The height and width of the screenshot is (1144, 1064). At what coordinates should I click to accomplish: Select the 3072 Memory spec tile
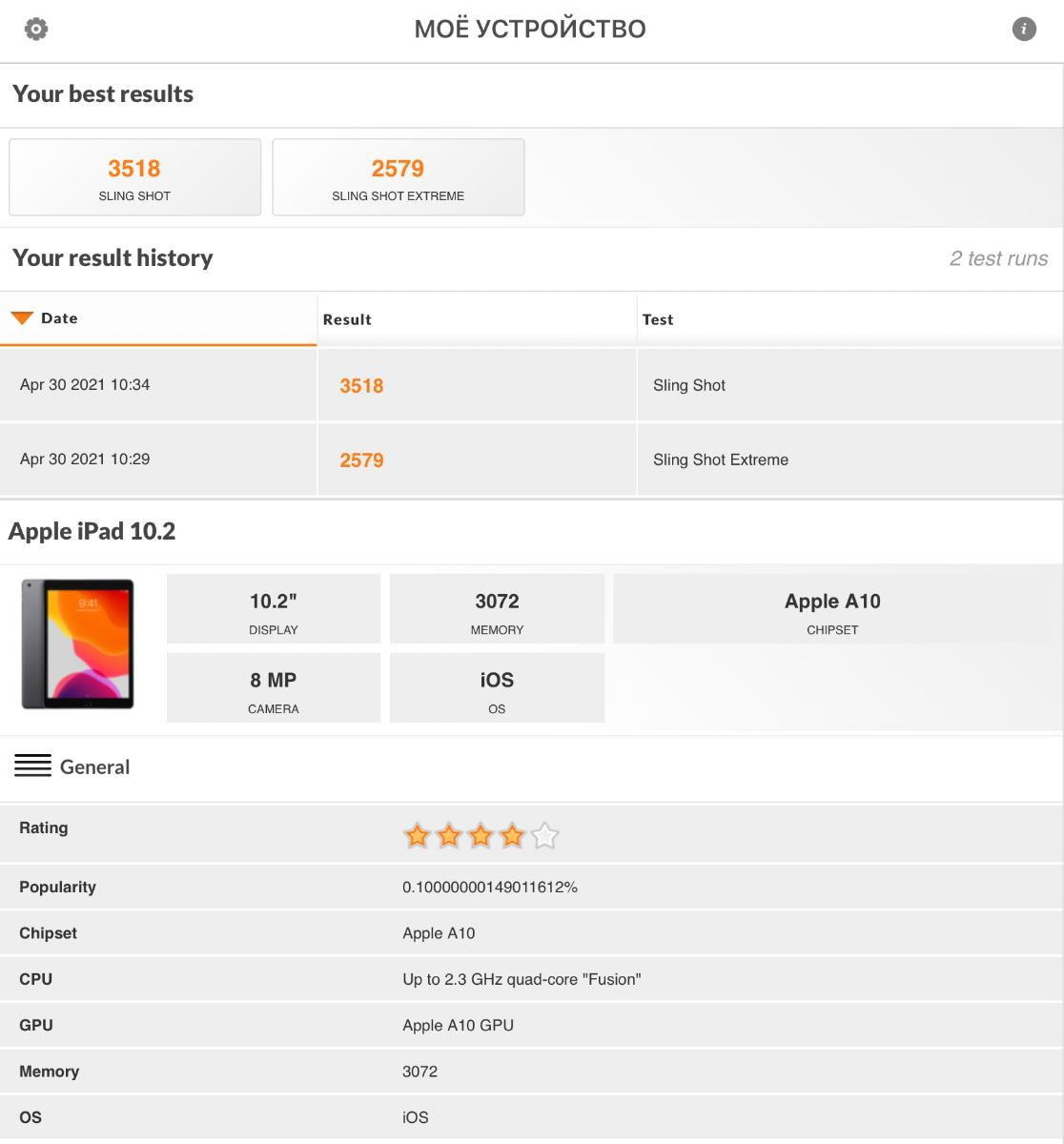(x=497, y=609)
